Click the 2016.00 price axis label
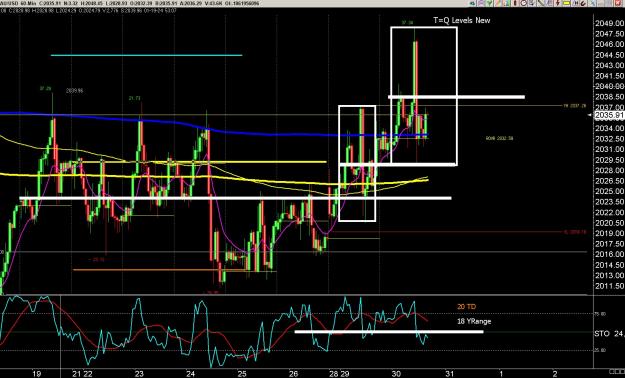Image resolution: width=625 pixels, height=378 pixels. click(x=609, y=254)
